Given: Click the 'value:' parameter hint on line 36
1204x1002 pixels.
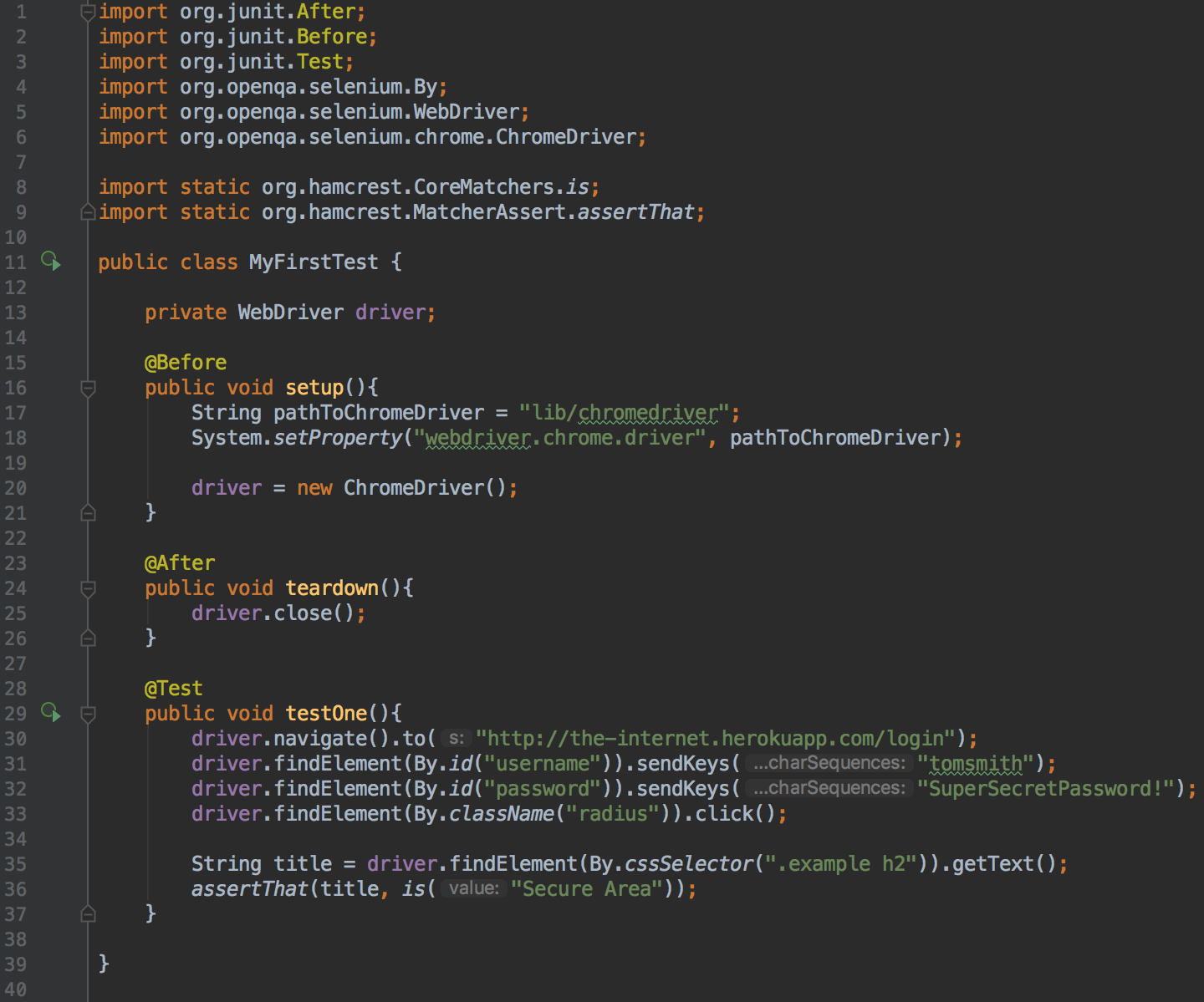Looking at the screenshot, I should click(473, 888).
